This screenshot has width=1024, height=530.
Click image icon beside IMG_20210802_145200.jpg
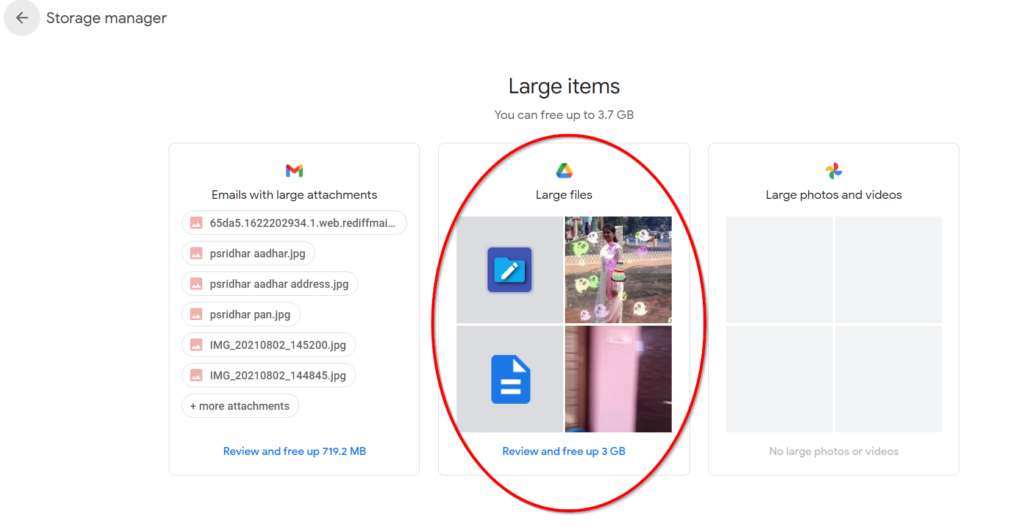point(196,345)
